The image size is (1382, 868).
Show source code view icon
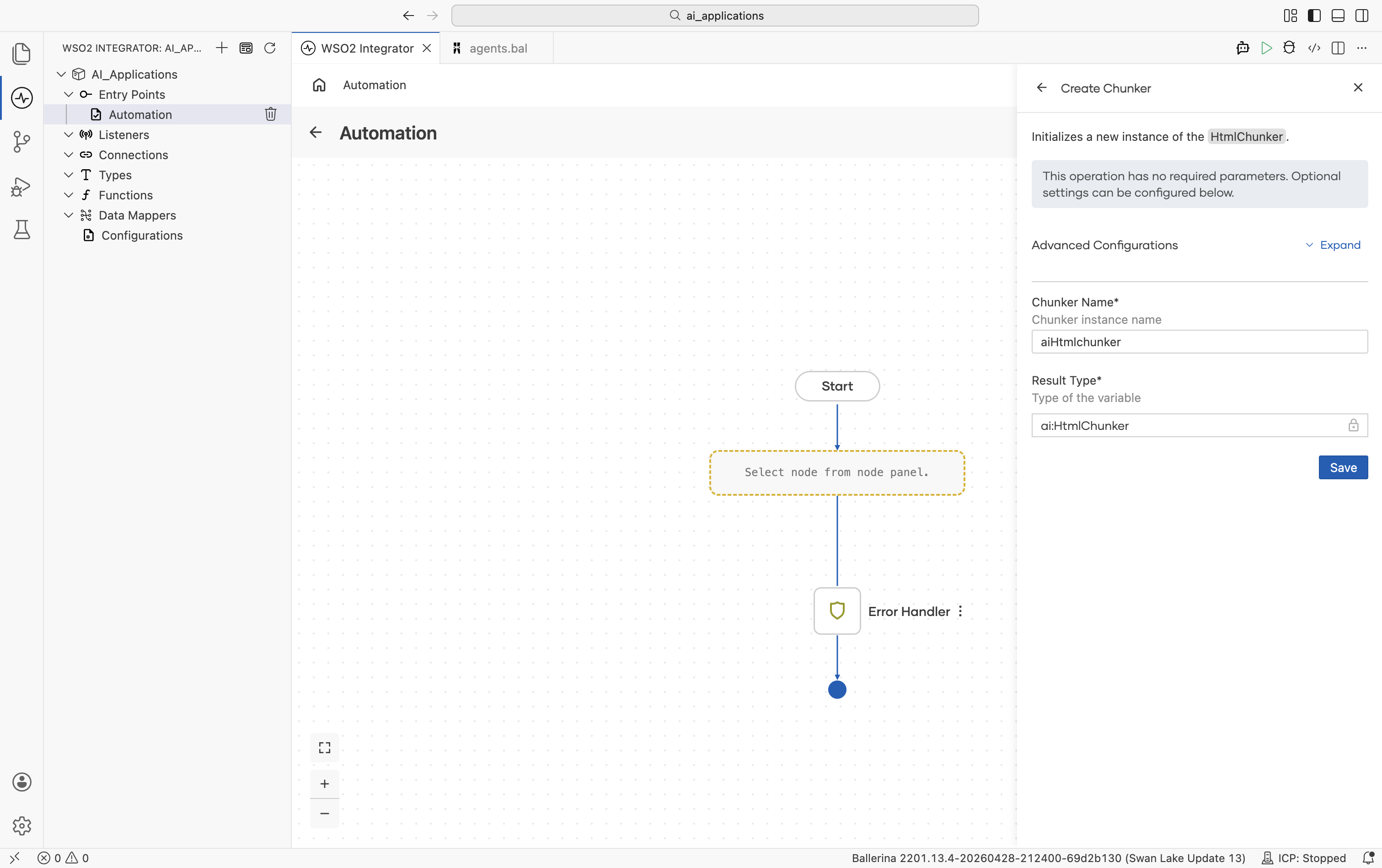[x=1314, y=48]
